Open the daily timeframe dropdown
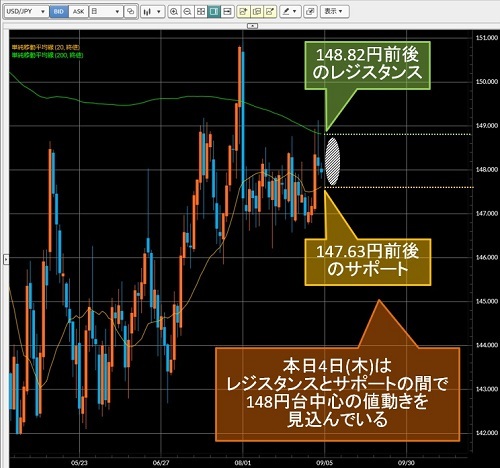Viewport: 500px width, 468px height. 105,12
